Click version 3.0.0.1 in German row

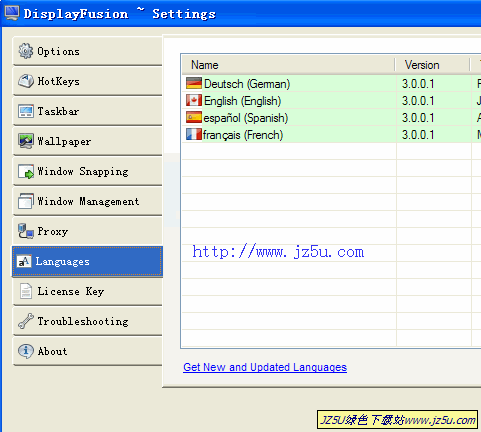[418, 84]
